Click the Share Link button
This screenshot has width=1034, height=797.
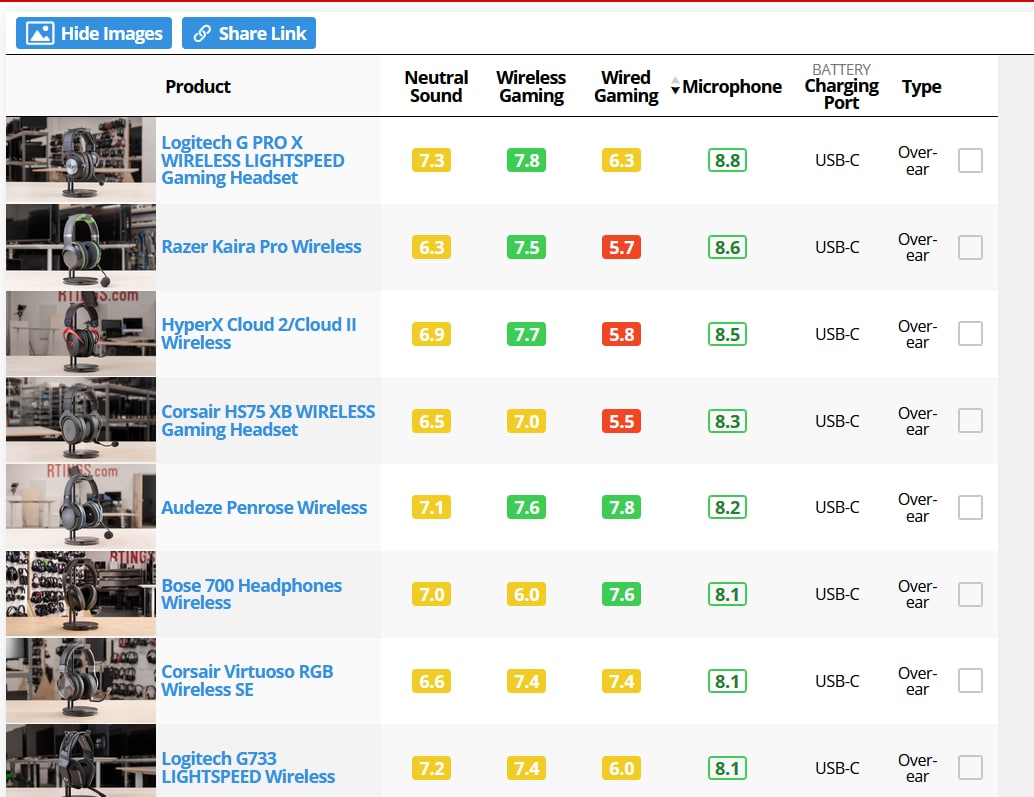249,33
